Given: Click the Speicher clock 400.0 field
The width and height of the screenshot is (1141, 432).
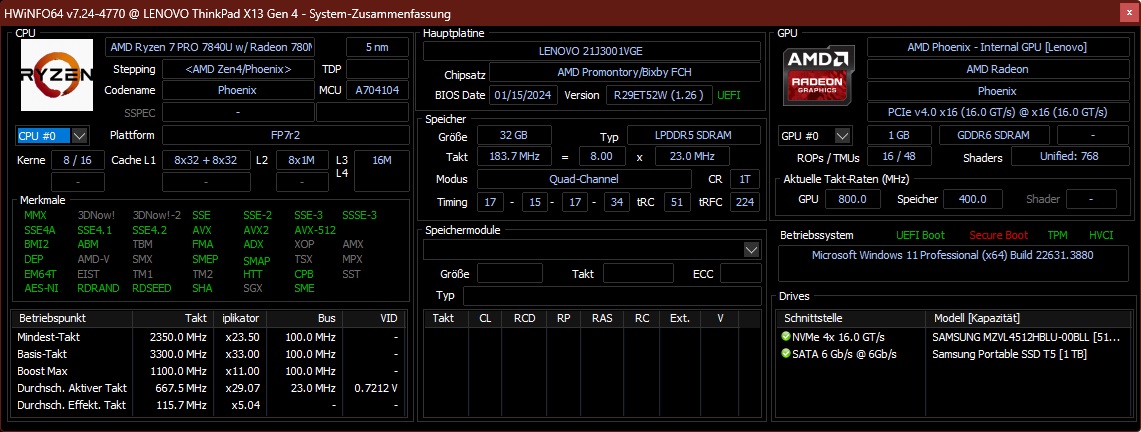Looking at the screenshot, I should [972, 199].
